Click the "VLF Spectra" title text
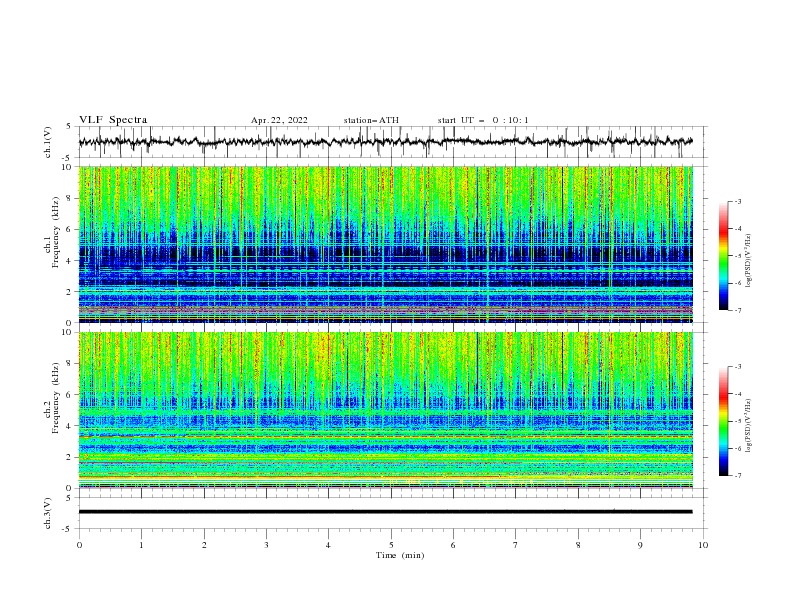 (113, 120)
